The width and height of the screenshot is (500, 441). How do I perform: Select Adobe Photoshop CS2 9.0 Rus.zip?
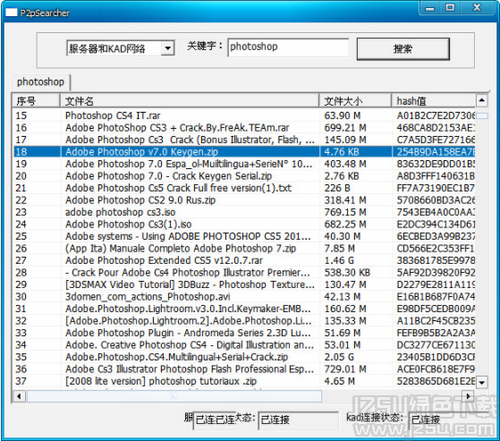pyautogui.click(x=244, y=200)
